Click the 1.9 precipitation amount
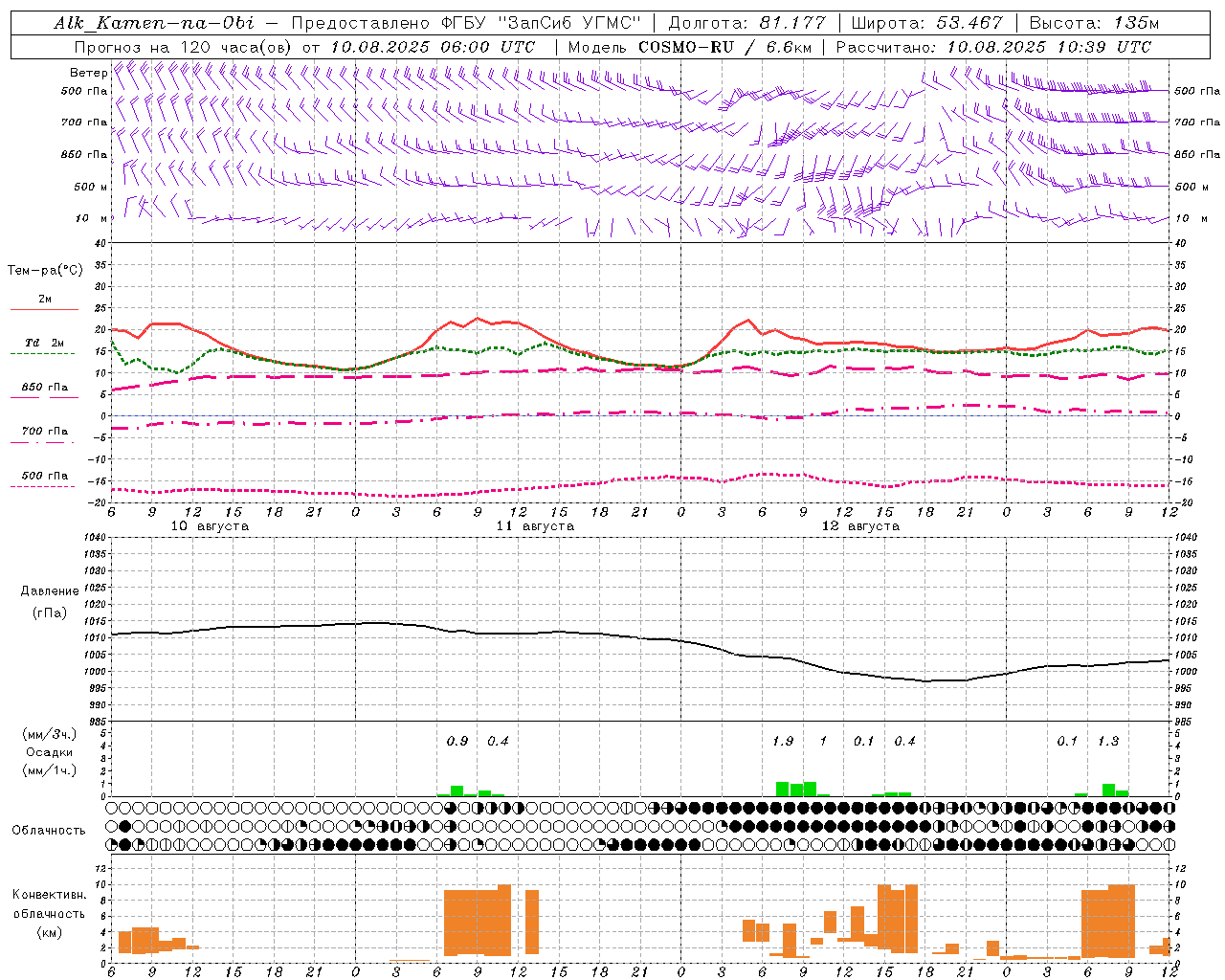Image resolution: width=1225 pixels, height=980 pixels. [783, 741]
